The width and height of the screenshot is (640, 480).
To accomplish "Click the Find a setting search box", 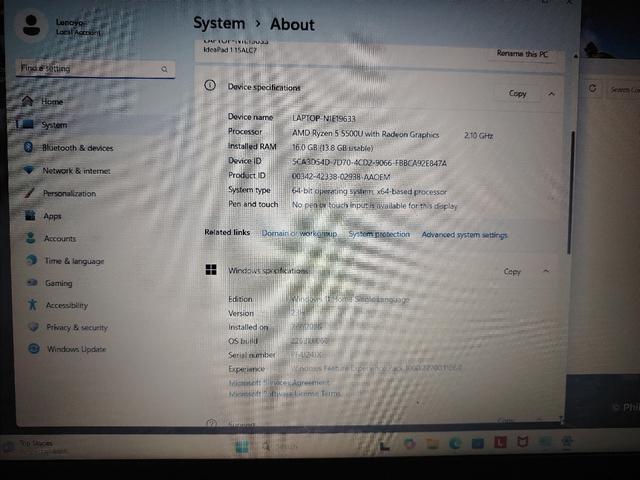I will [x=96, y=69].
